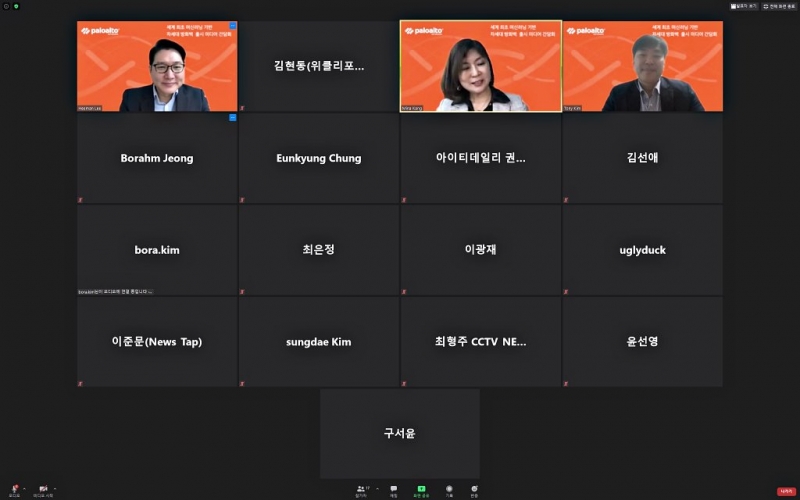Open the blue more-options button on Borahm Jeong's tile
Viewport: 800px width, 500px height.
233,117
